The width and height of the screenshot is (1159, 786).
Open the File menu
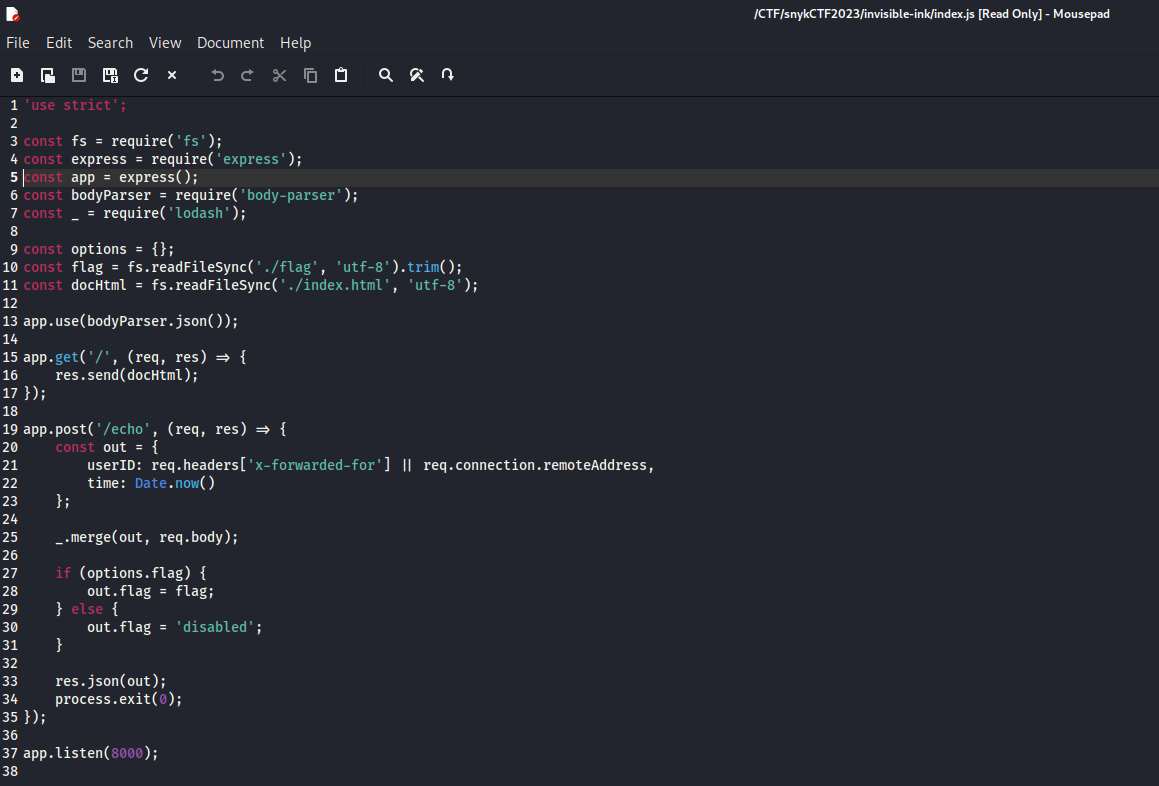[18, 43]
